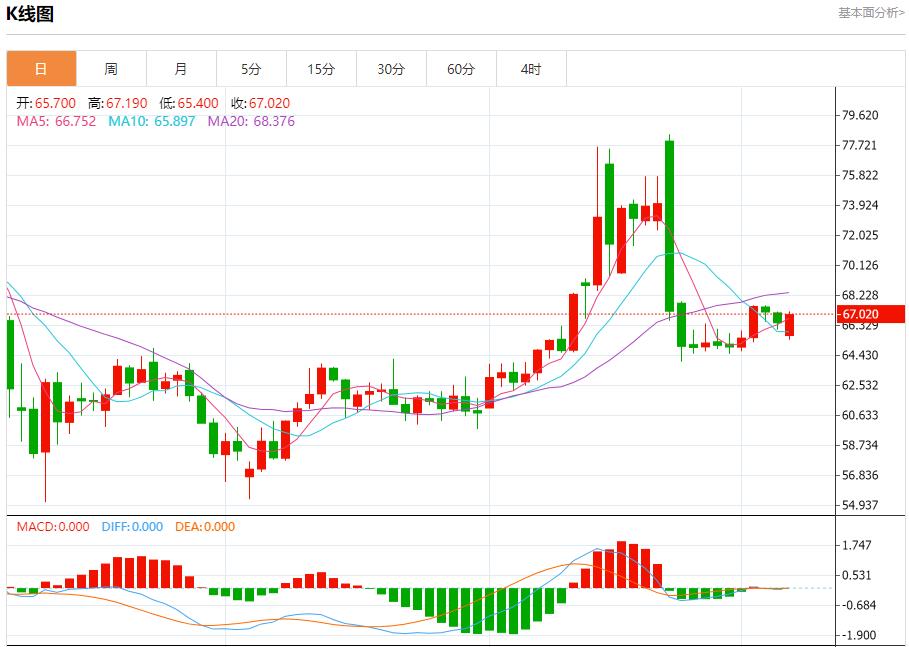Click the 1.747 MACD axis label
The height and width of the screenshot is (647, 909).
tap(860, 545)
